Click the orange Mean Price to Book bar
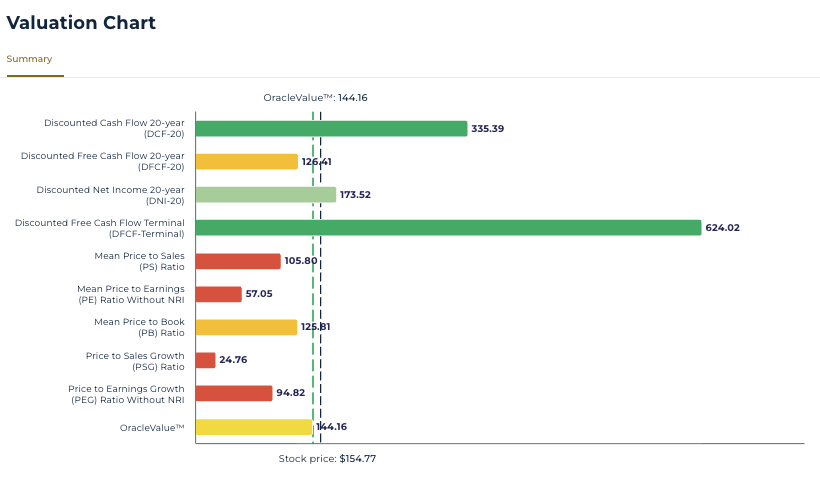 point(246,327)
